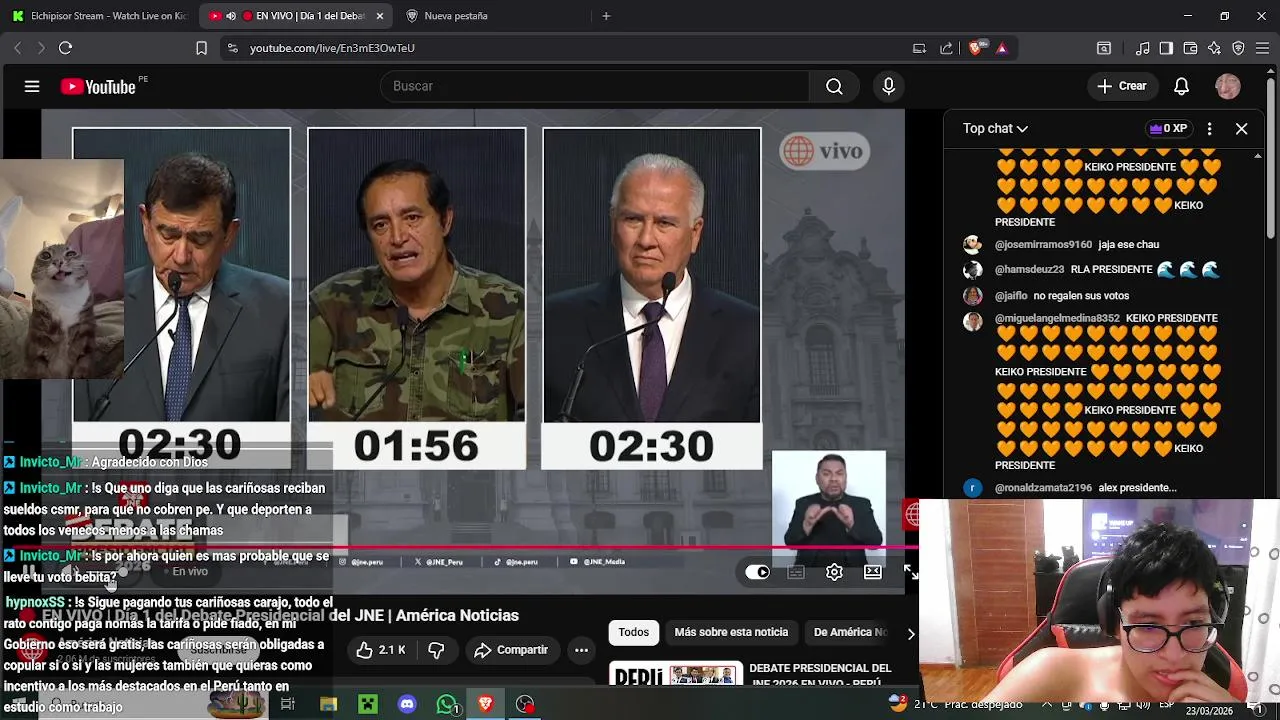This screenshot has width=1280, height=720.
Task: Share this page icon in address bar
Action: tap(946, 48)
